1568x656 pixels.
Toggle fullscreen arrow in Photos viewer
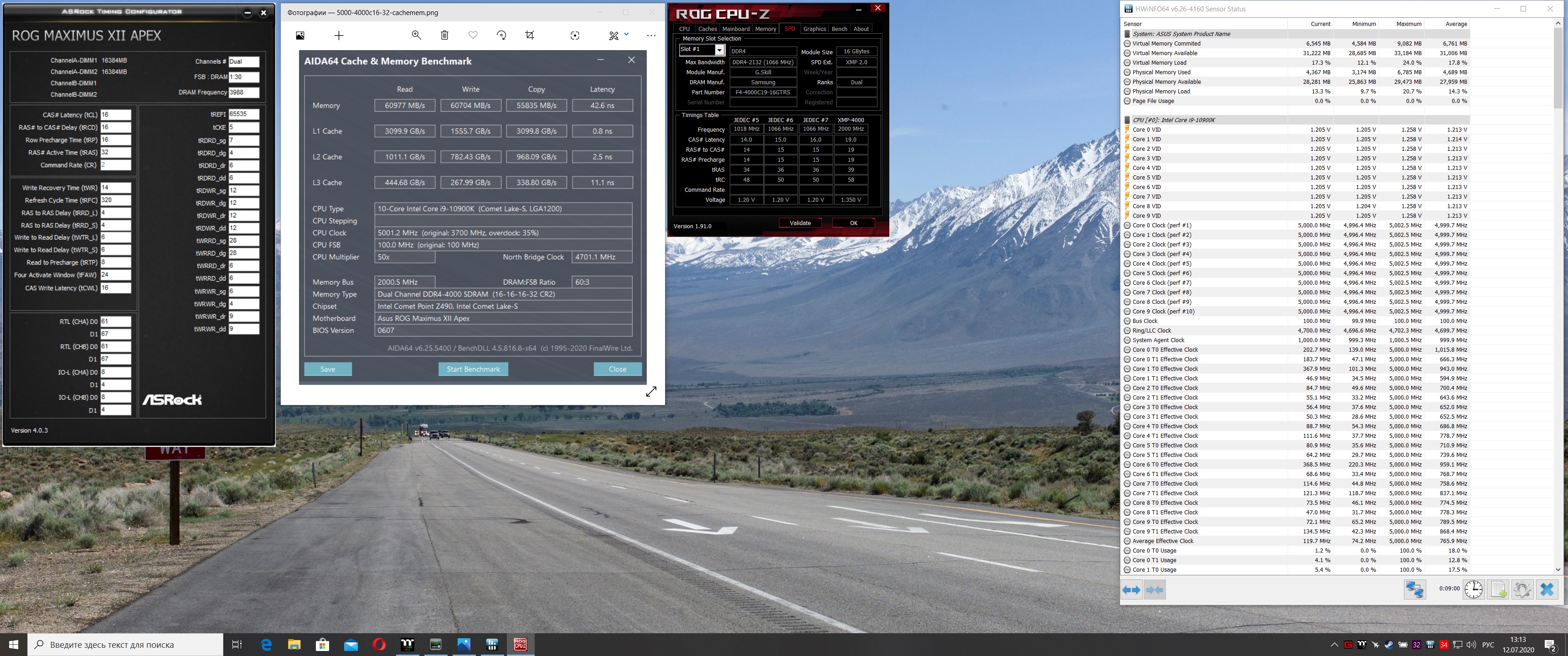(x=651, y=391)
